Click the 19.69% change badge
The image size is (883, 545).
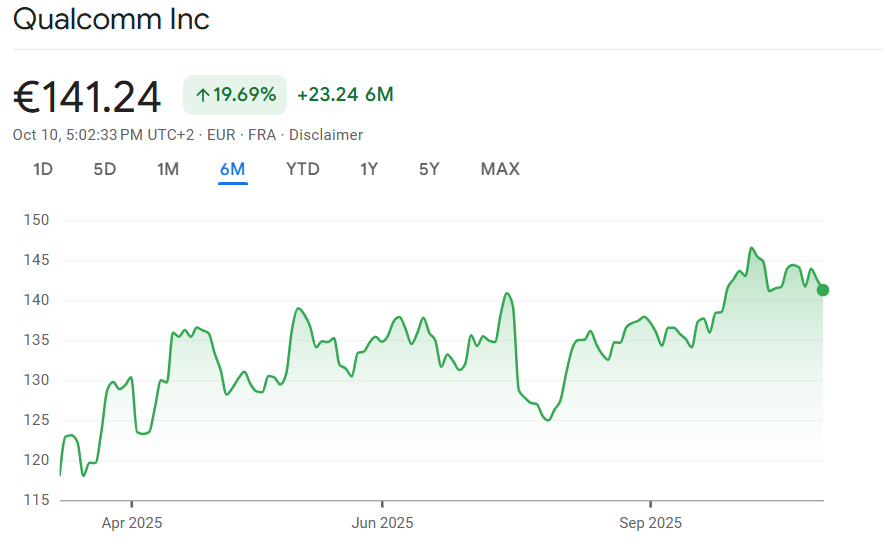point(235,96)
